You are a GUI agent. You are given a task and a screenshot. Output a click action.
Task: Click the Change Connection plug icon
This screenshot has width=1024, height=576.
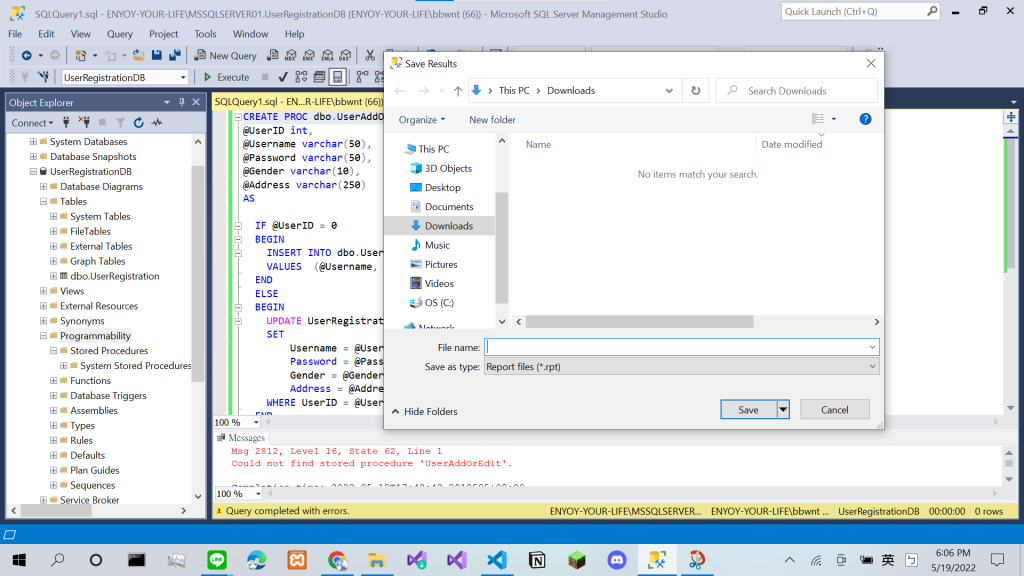[43, 77]
